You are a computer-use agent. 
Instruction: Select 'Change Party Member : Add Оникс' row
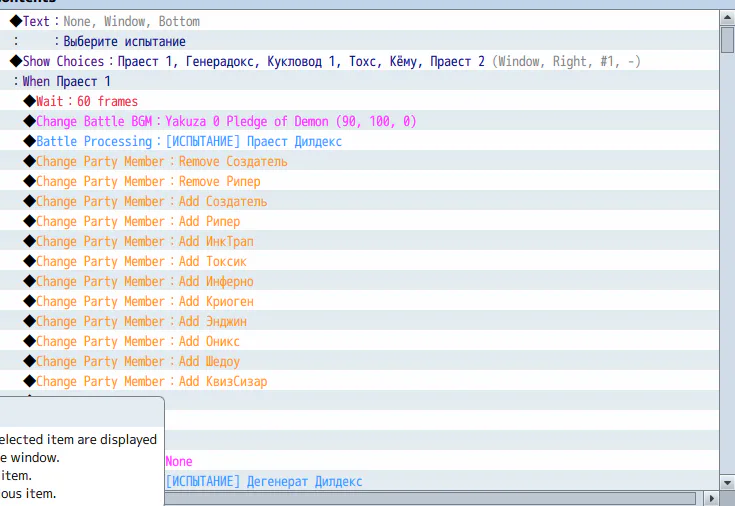(x=359, y=341)
